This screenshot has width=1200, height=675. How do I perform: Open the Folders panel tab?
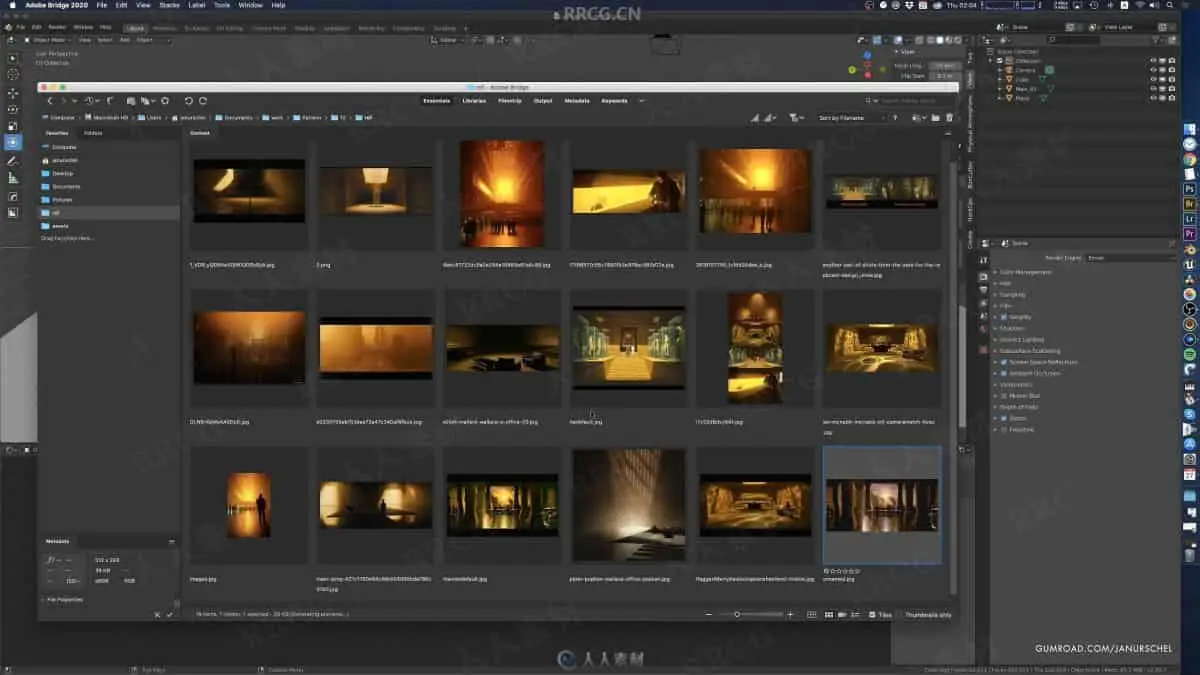tap(93, 132)
